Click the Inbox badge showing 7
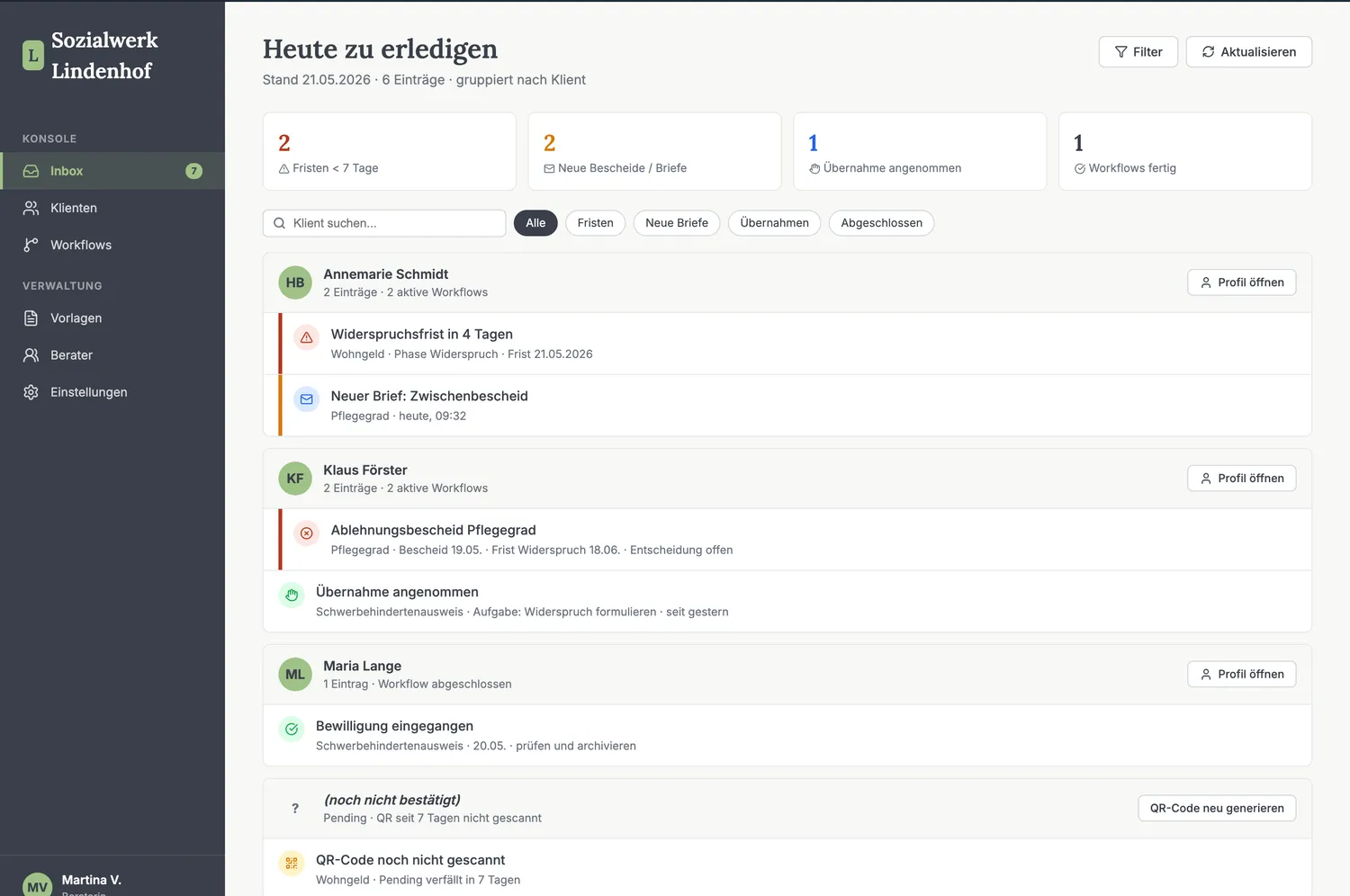The height and width of the screenshot is (896, 1350). click(193, 171)
